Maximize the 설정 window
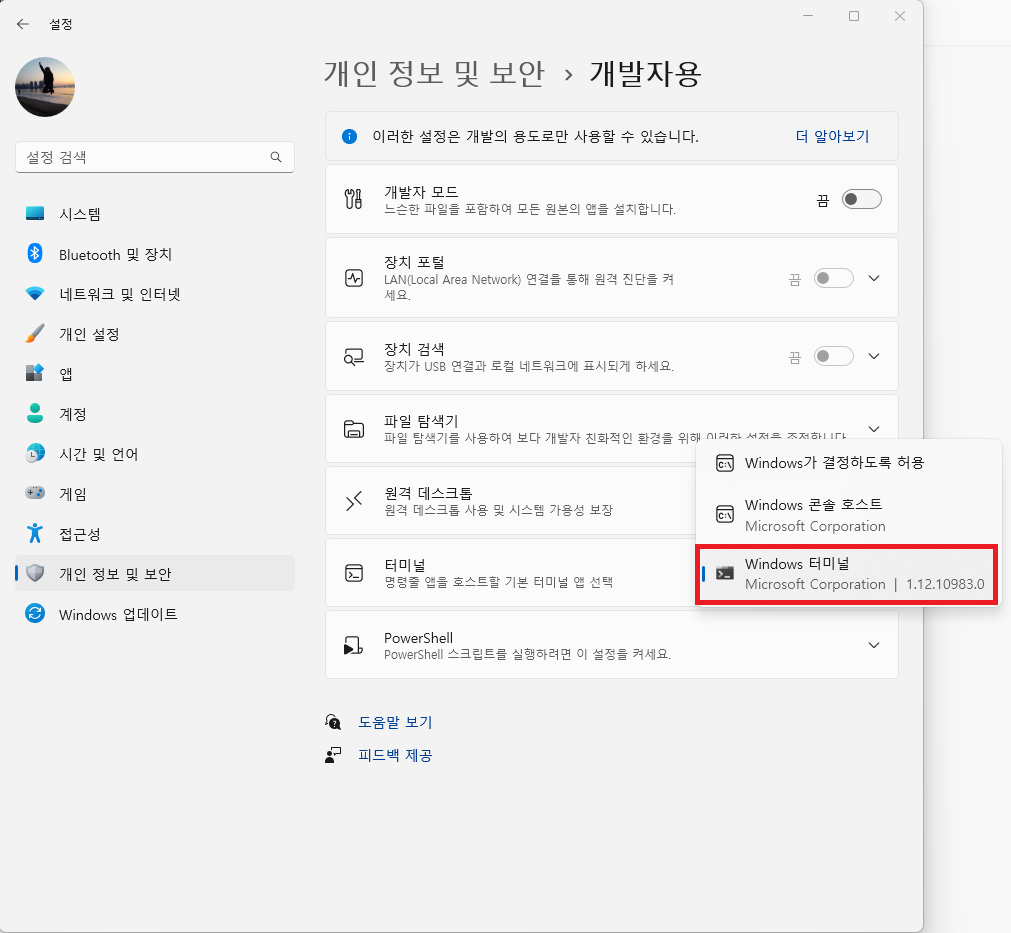Image resolution: width=1011 pixels, height=933 pixels. coord(854,16)
